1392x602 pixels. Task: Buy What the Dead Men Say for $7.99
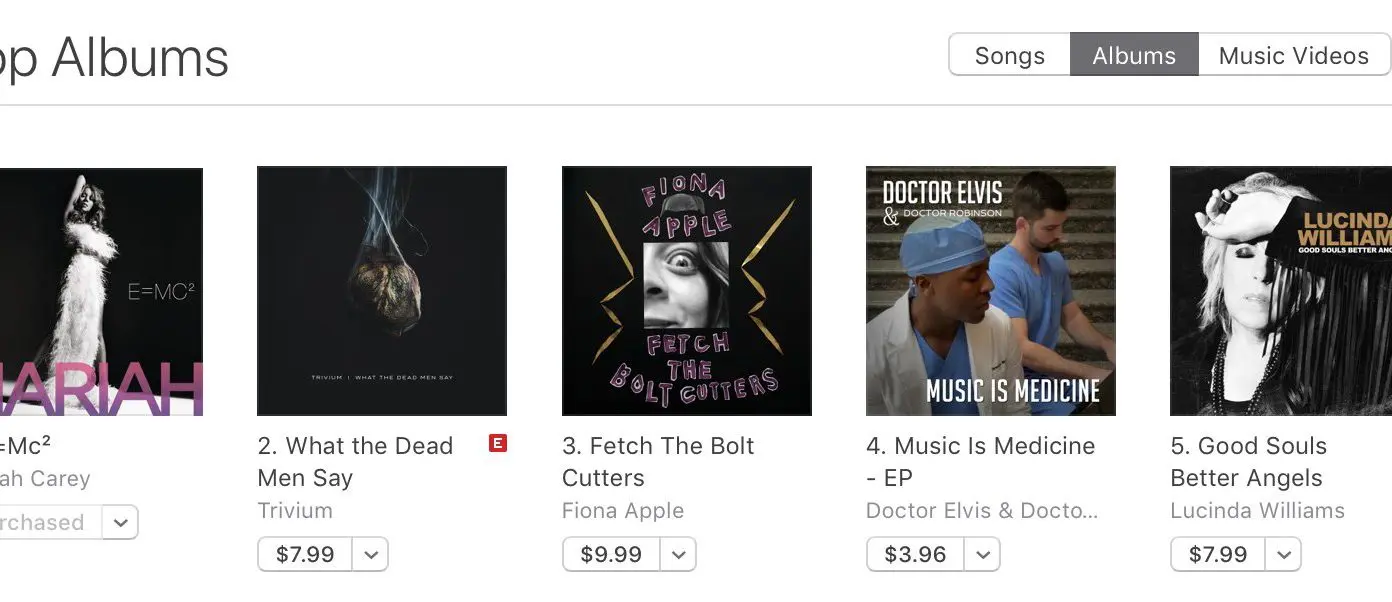click(305, 554)
